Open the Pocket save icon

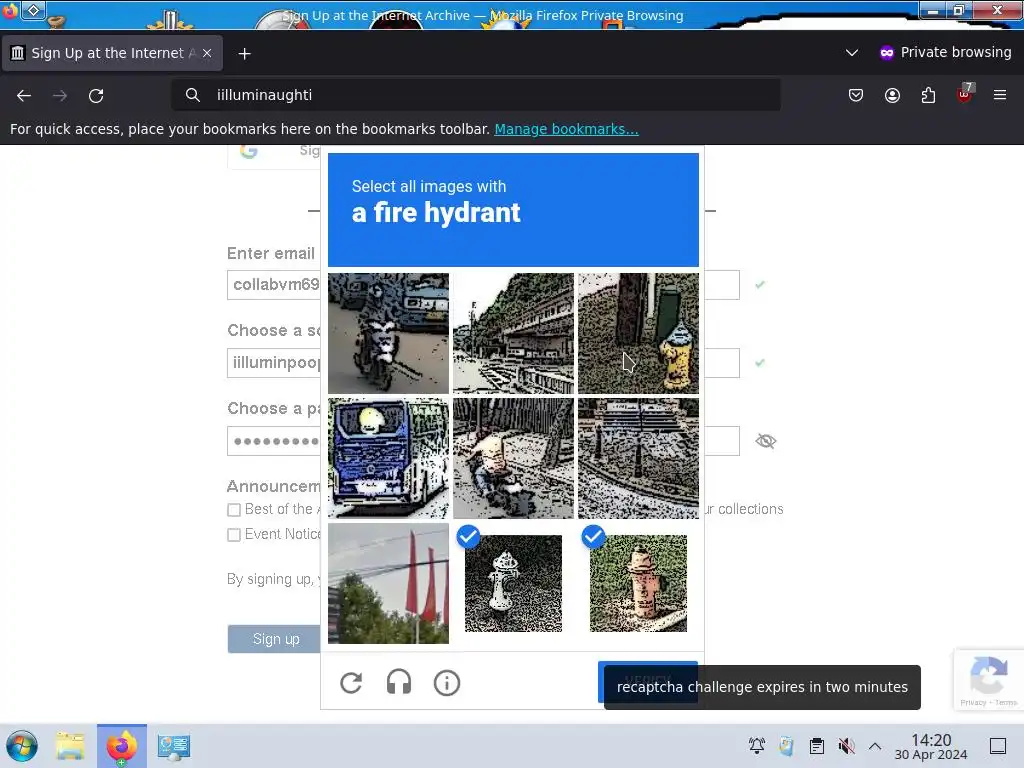856,95
